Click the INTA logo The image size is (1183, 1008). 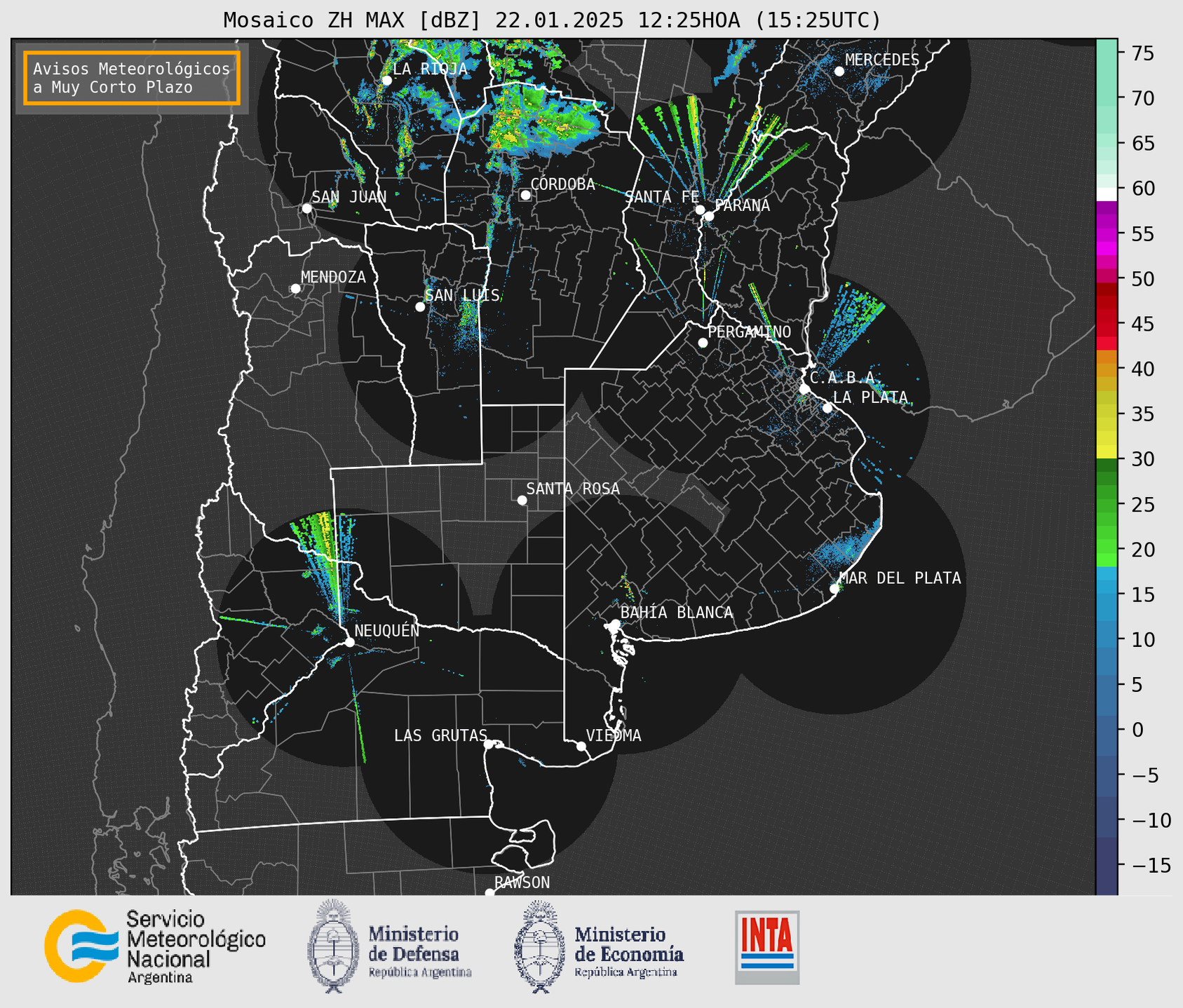pyautogui.click(x=767, y=947)
